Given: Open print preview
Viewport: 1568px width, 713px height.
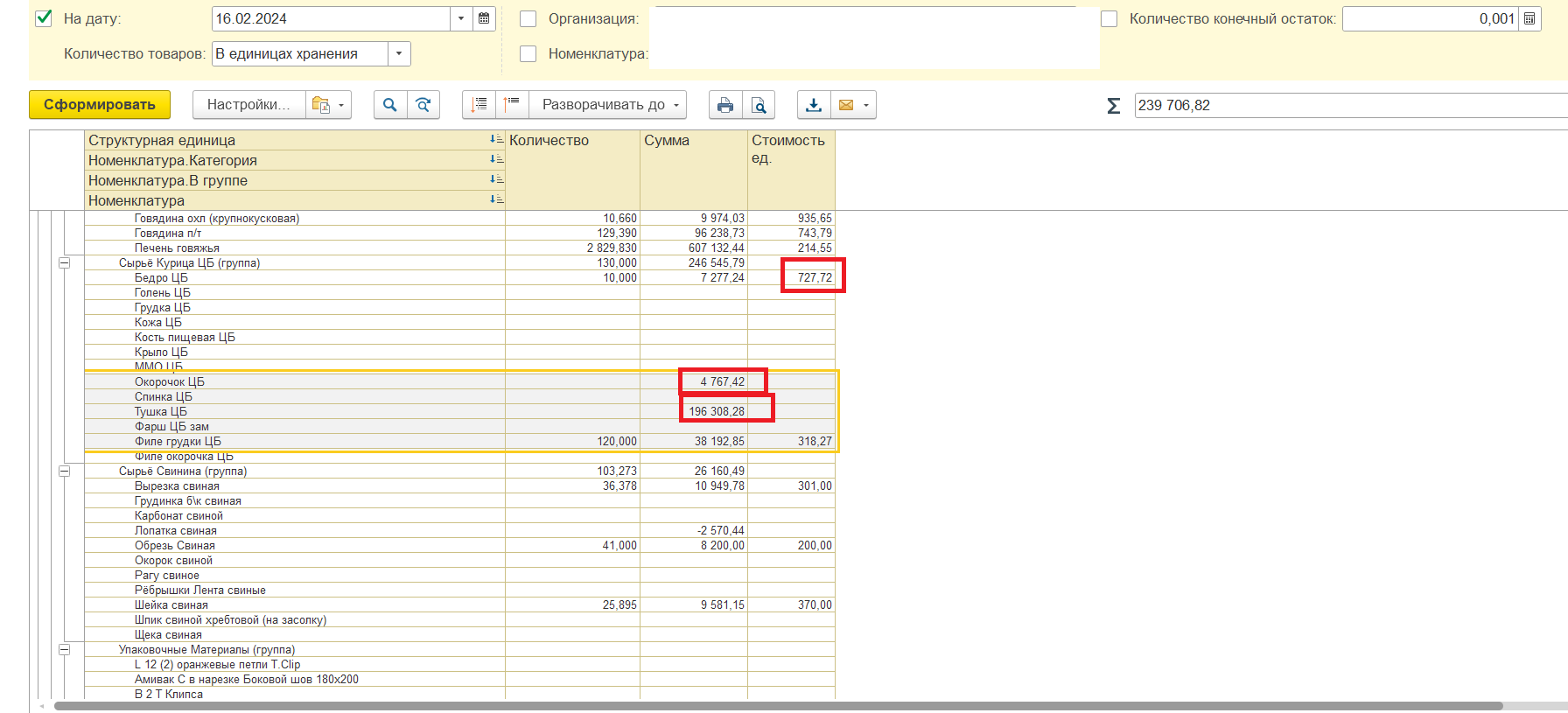Looking at the screenshot, I should (x=759, y=105).
